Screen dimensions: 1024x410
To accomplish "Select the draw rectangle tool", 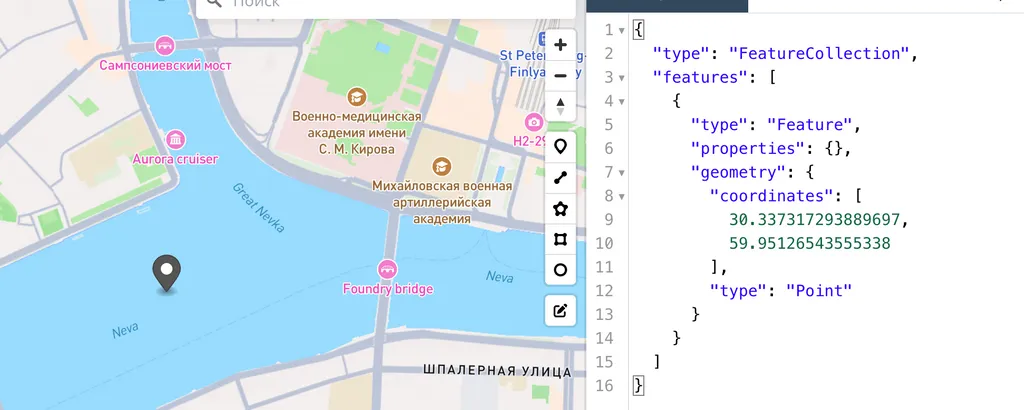I will (x=560, y=239).
